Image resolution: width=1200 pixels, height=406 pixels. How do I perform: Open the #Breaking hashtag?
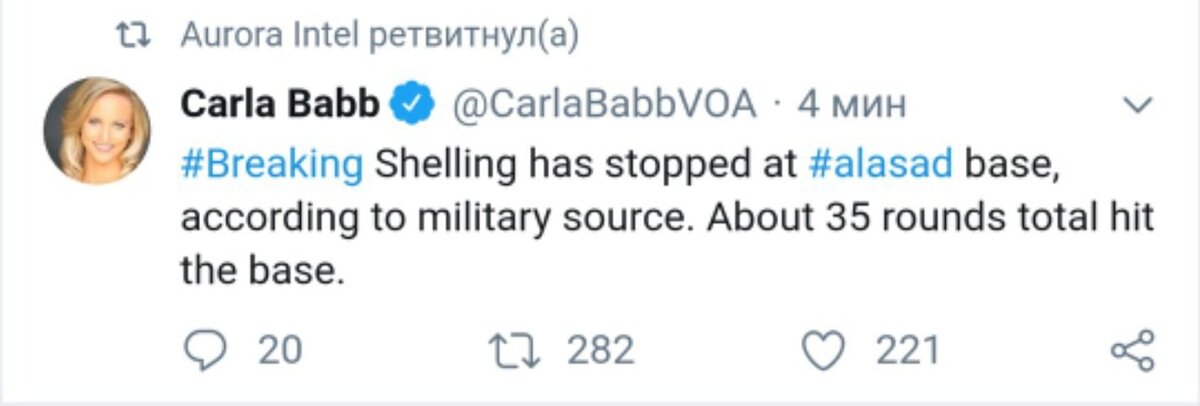pyautogui.click(x=272, y=165)
